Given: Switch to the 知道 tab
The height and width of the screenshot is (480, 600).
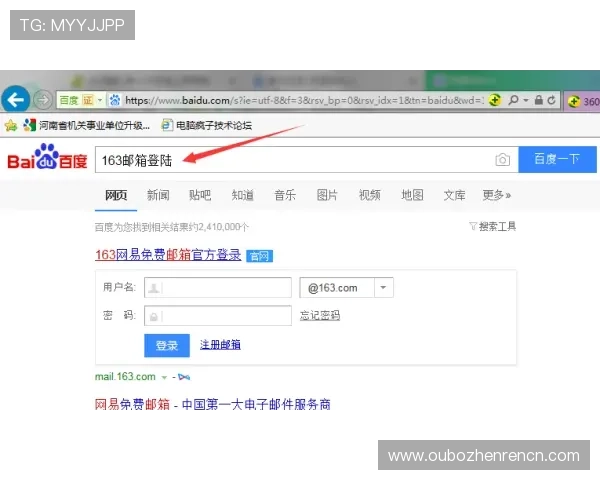Looking at the screenshot, I should click(x=243, y=195).
